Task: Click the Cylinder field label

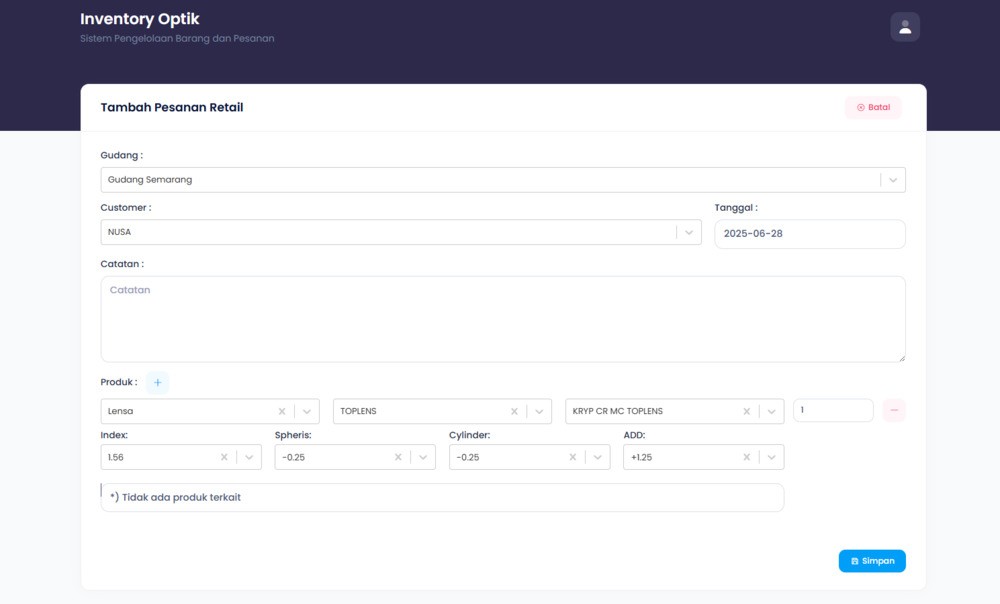Action: click(469, 435)
